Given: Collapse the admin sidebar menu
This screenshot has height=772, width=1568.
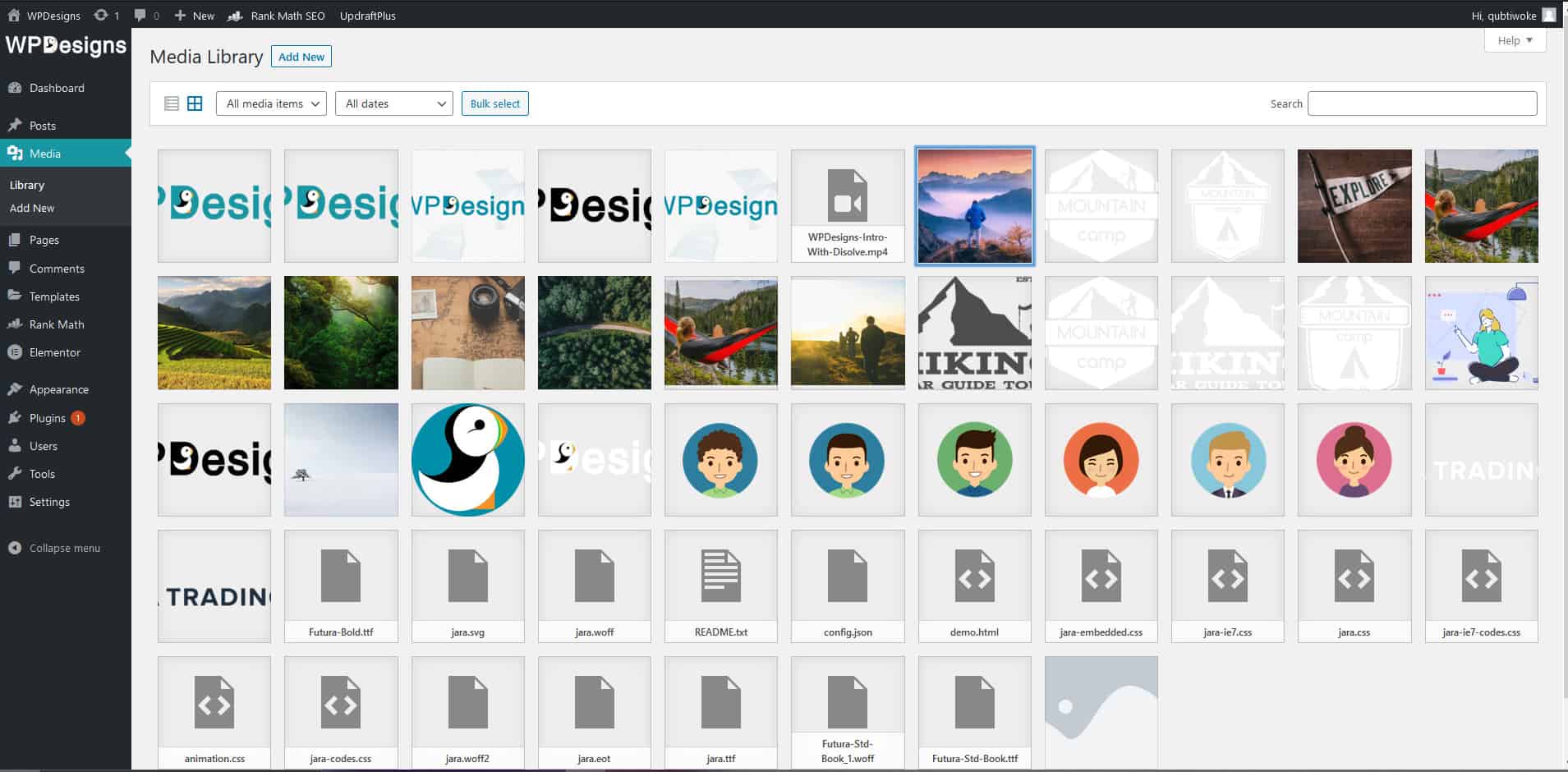Looking at the screenshot, I should tap(64, 548).
